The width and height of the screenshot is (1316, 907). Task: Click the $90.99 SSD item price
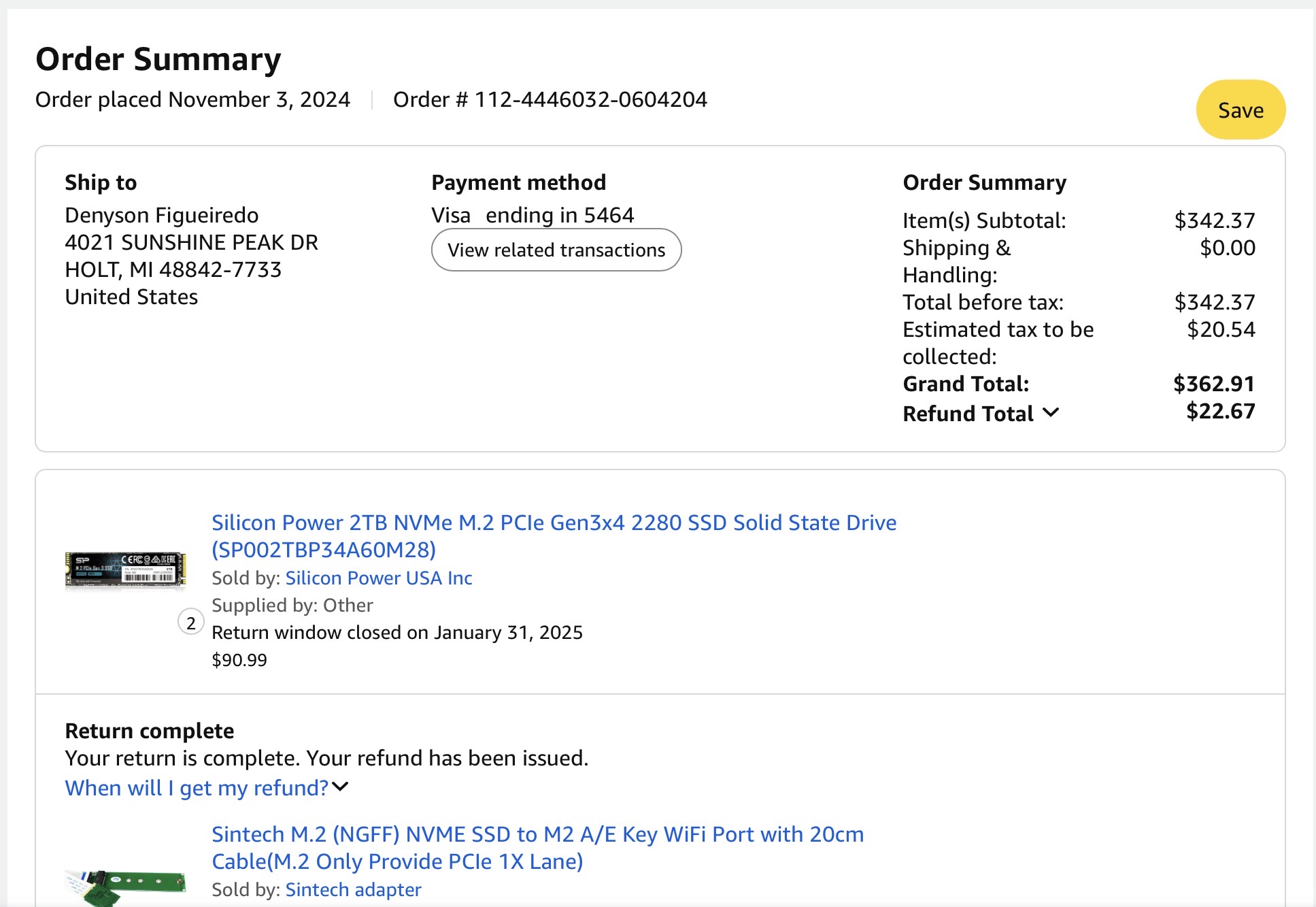[239, 660]
